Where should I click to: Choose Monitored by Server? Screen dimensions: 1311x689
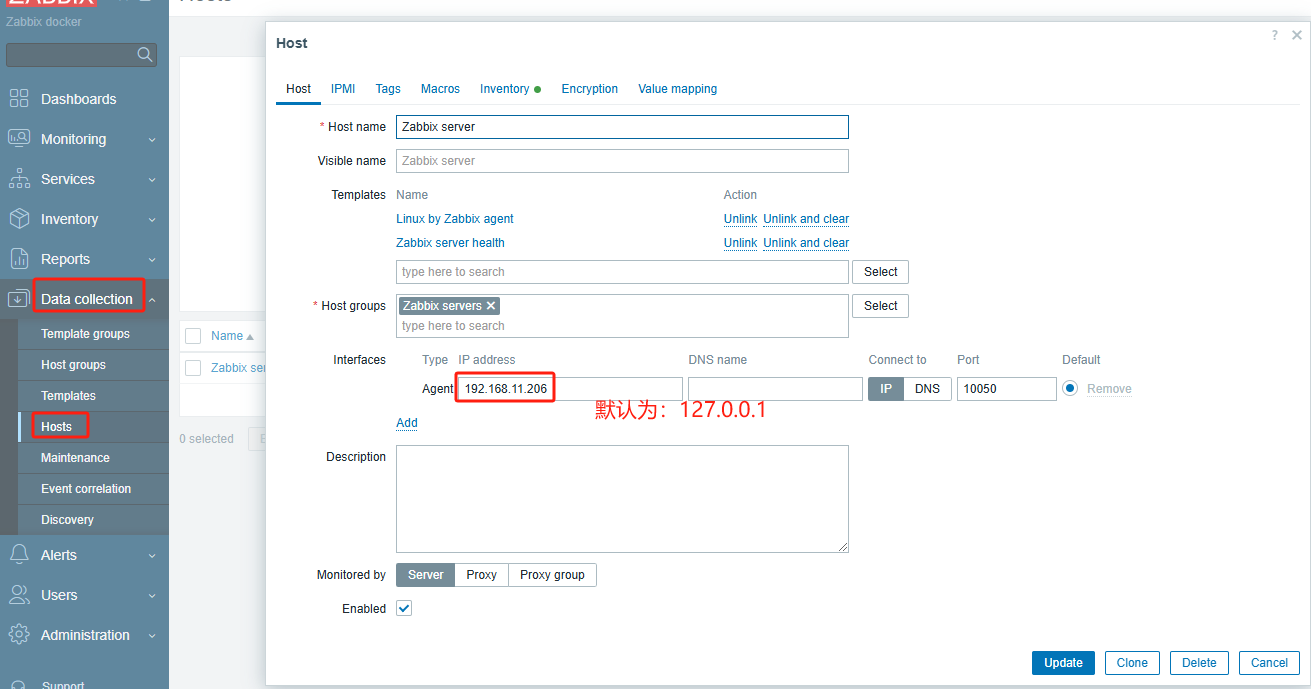click(426, 575)
